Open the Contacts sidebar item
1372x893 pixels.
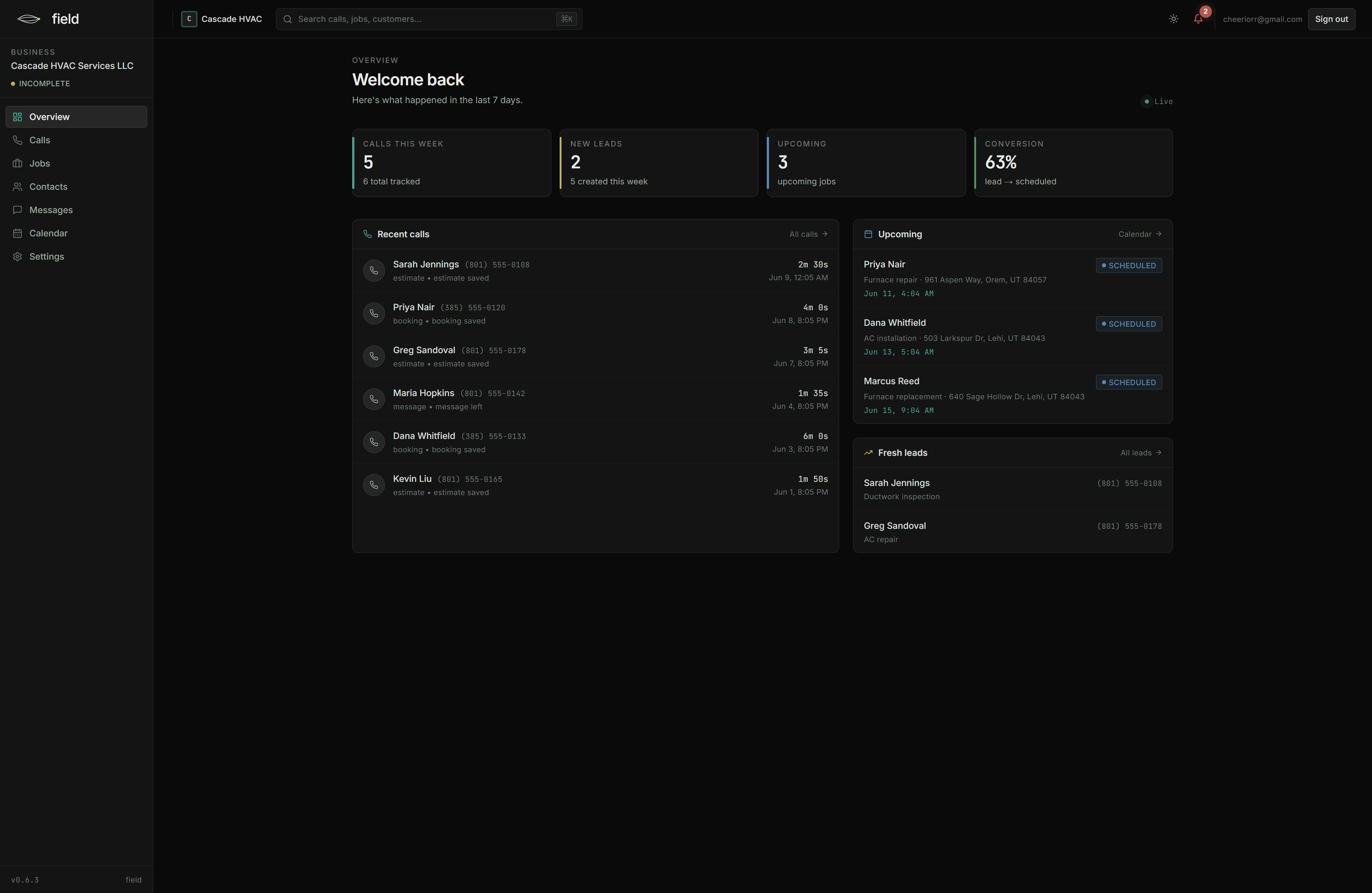[x=76, y=186]
